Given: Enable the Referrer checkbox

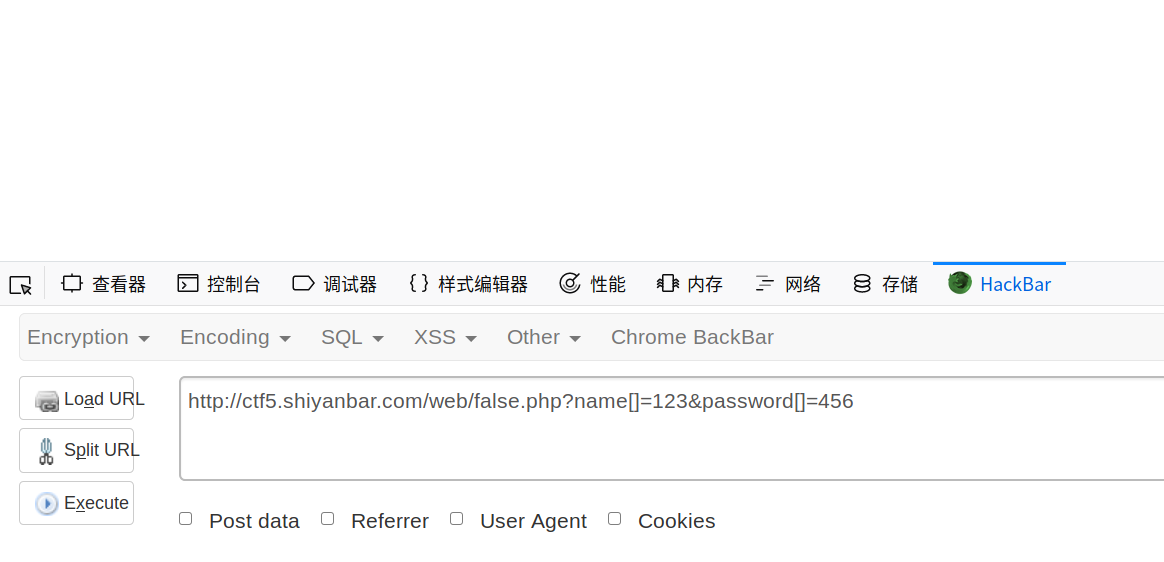Looking at the screenshot, I should 327,519.
